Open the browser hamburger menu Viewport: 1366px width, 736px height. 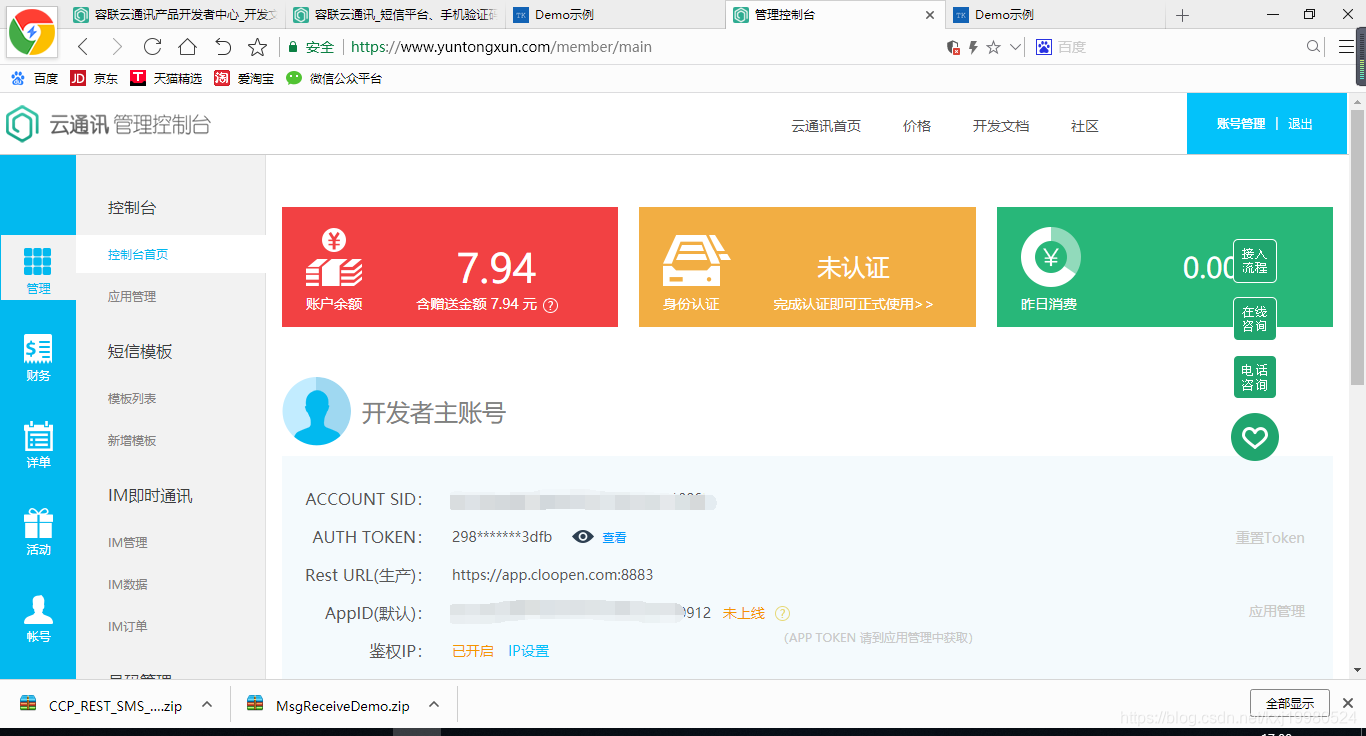click(x=1346, y=47)
